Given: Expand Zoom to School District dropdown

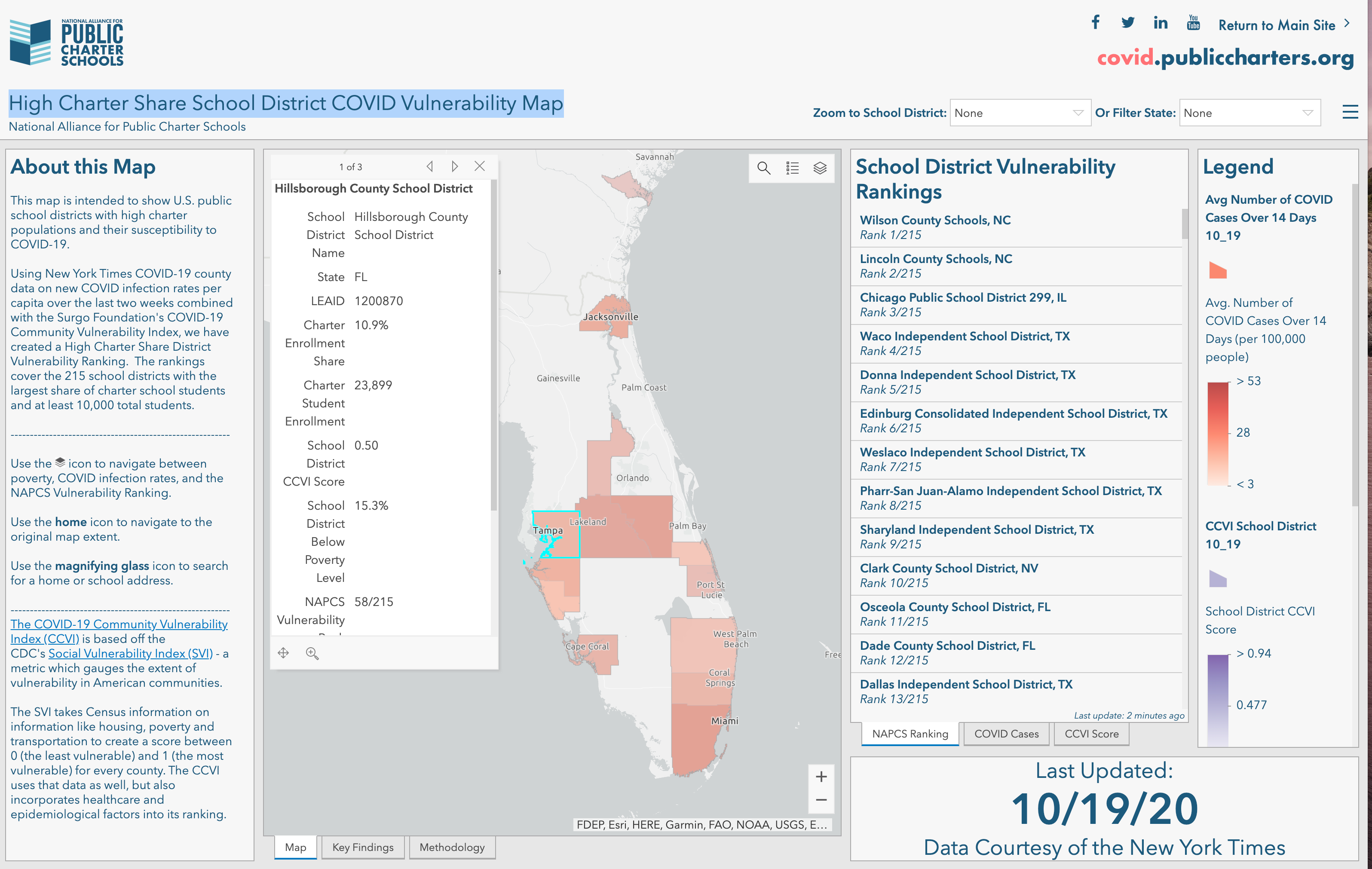Looking at the screenshot, I should coord(1020,113).
